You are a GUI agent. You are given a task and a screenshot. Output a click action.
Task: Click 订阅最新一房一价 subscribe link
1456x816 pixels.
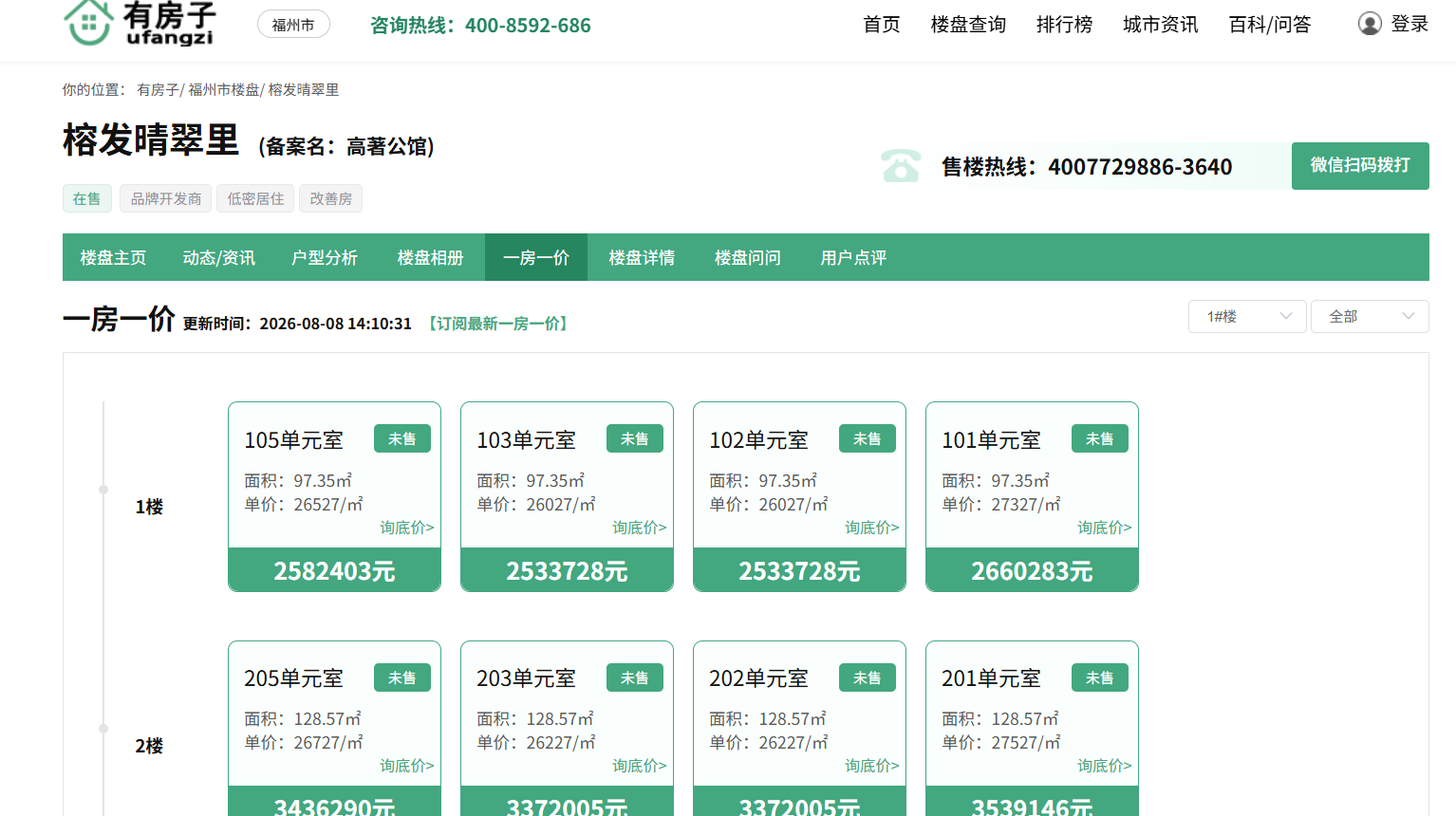pos(498,324)
